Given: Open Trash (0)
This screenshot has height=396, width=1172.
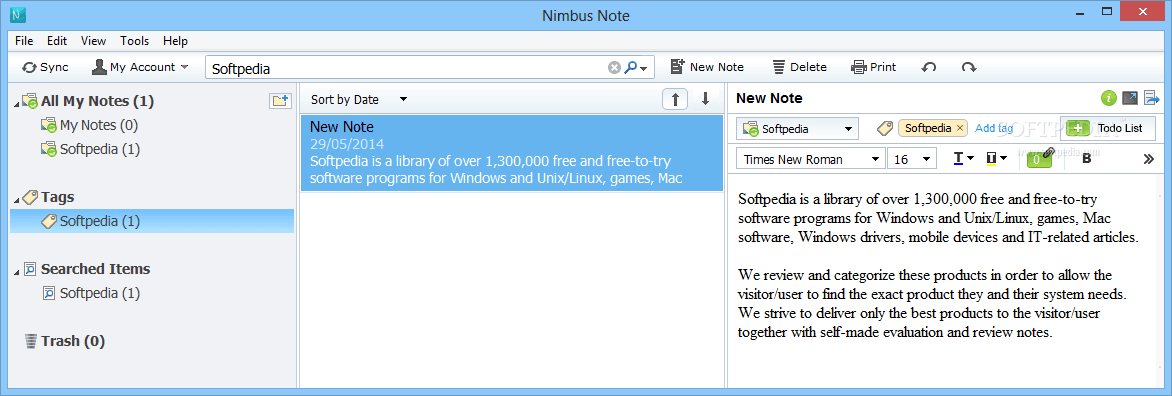Looking at the screenshot, I should [73, 341].
